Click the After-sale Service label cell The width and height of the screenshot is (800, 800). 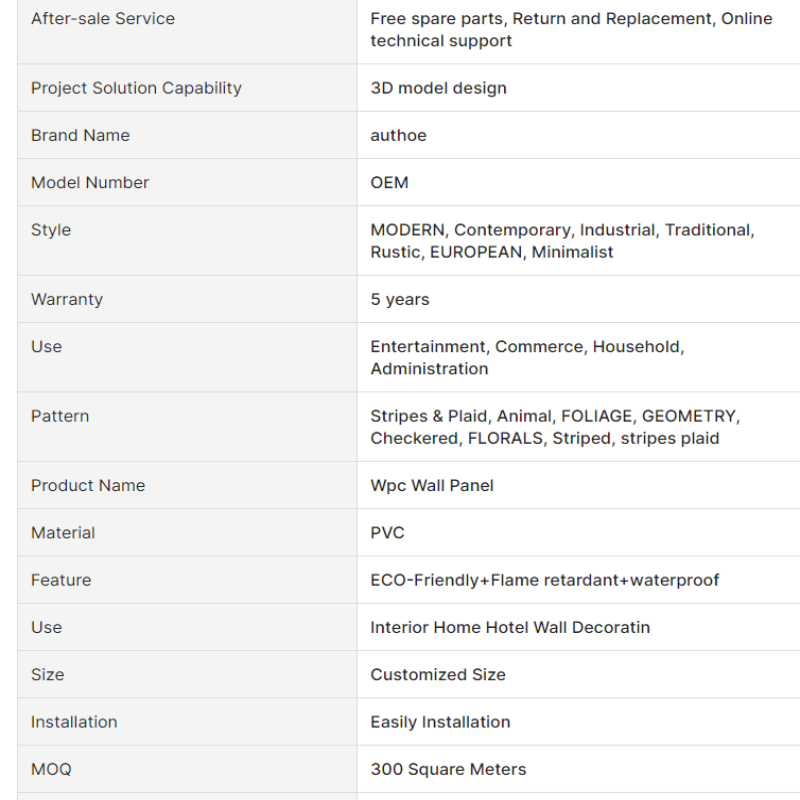(x=103, y=19)
